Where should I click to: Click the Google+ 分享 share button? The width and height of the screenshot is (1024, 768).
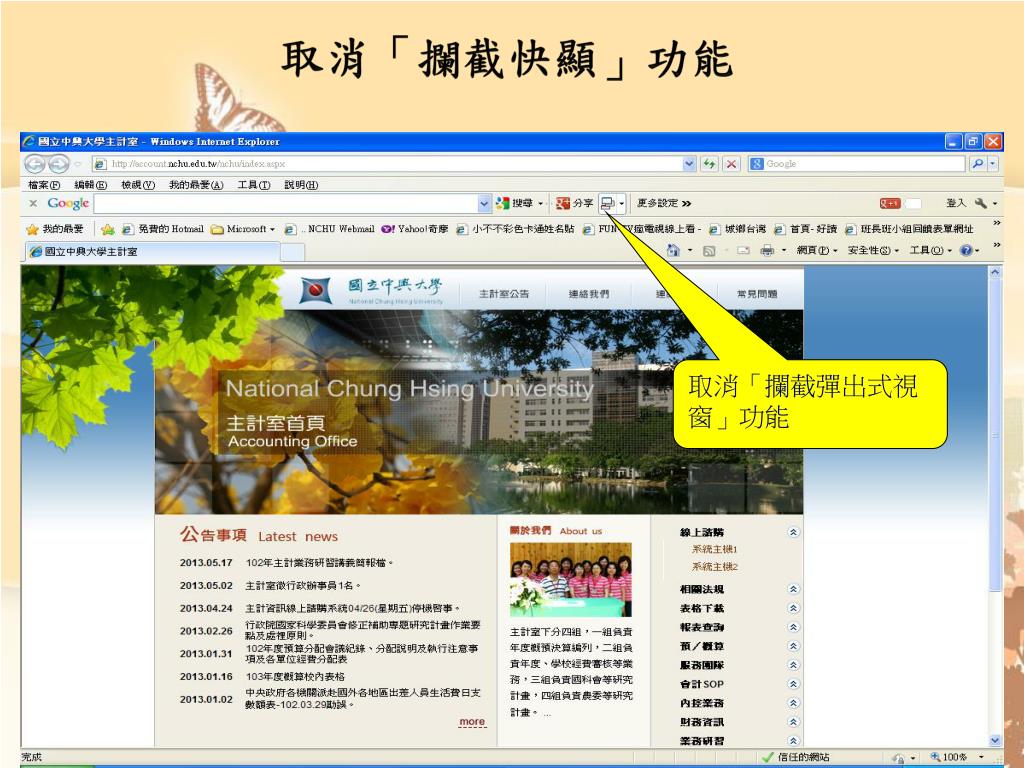click(575, 204)
